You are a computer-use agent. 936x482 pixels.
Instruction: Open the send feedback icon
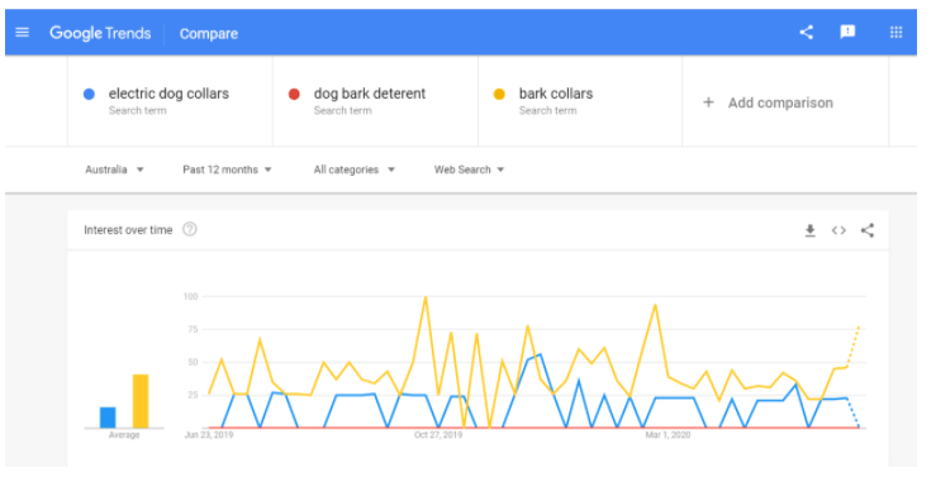[x=847, y=32]
